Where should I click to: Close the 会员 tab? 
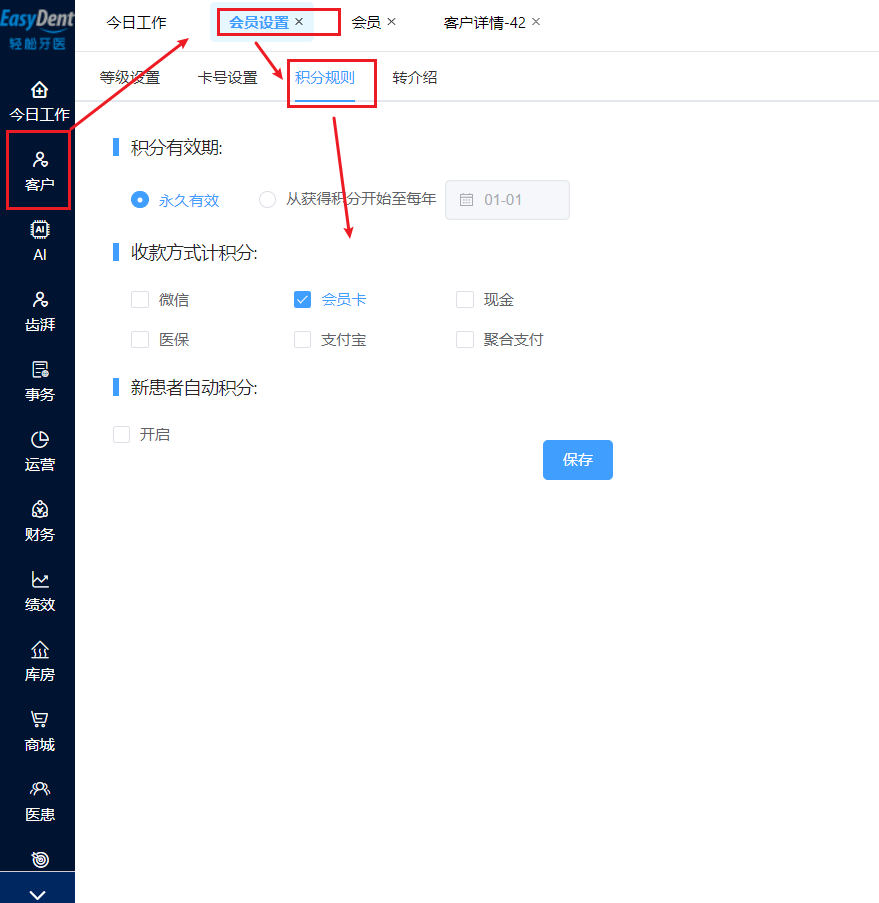click(392, 21)
